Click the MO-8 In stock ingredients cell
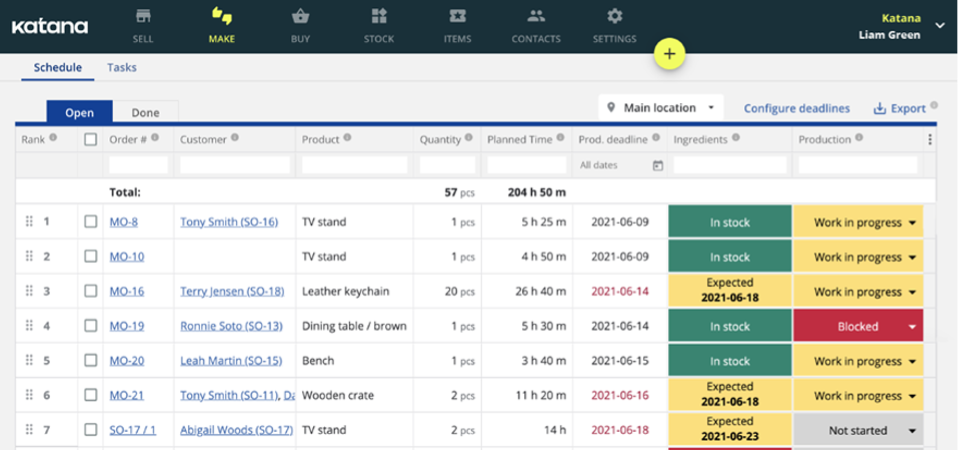The image size is (960, 452). tap(730, 222)
